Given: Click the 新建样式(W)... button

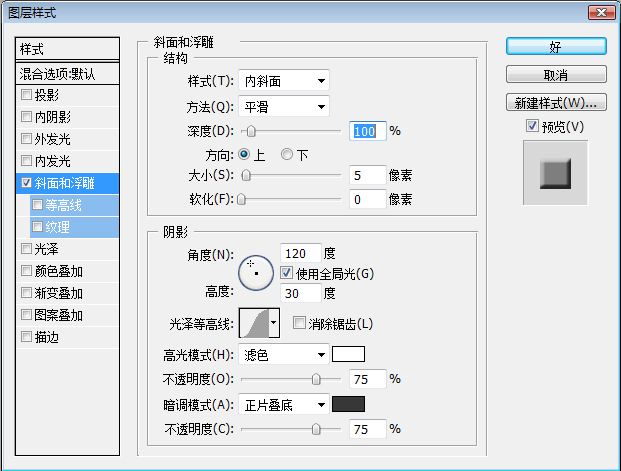Looking at the screenshot, I should [x=556, y=103].
